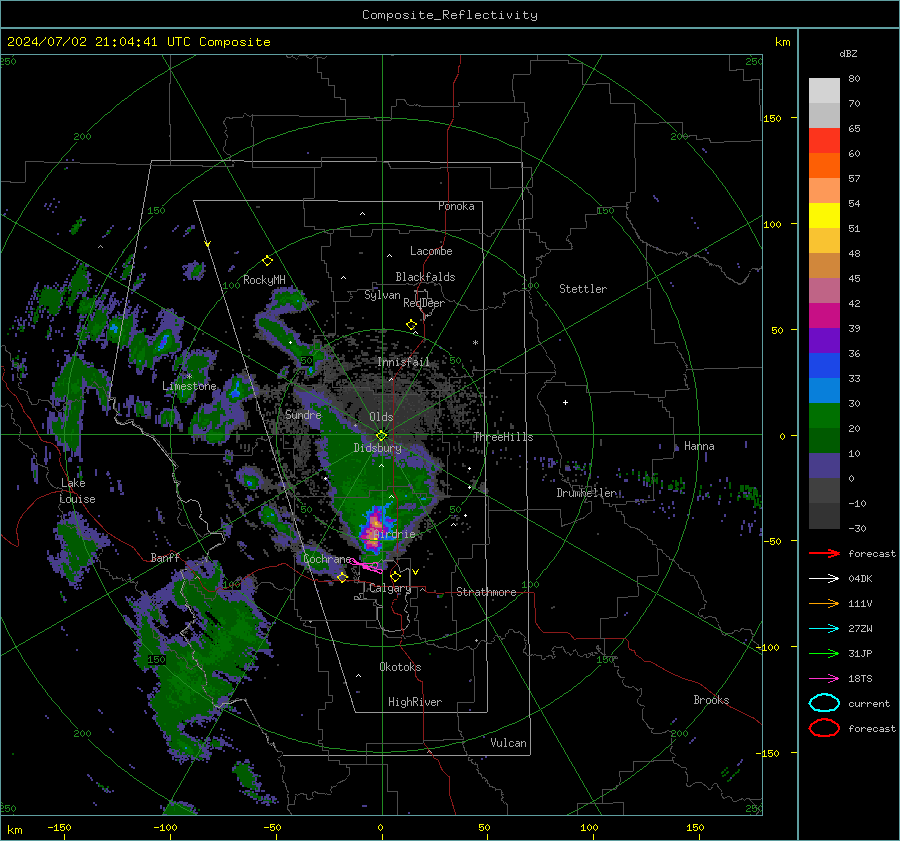Click the white cross marker near Stettler area
Viewport: 900px width, 841px height.
click(x=565, y=402)
